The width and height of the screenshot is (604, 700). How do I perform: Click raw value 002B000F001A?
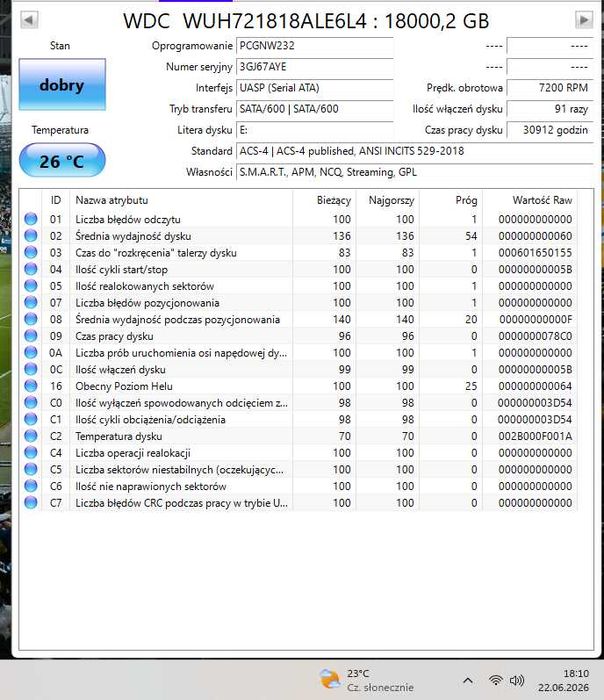coord(535,436)
